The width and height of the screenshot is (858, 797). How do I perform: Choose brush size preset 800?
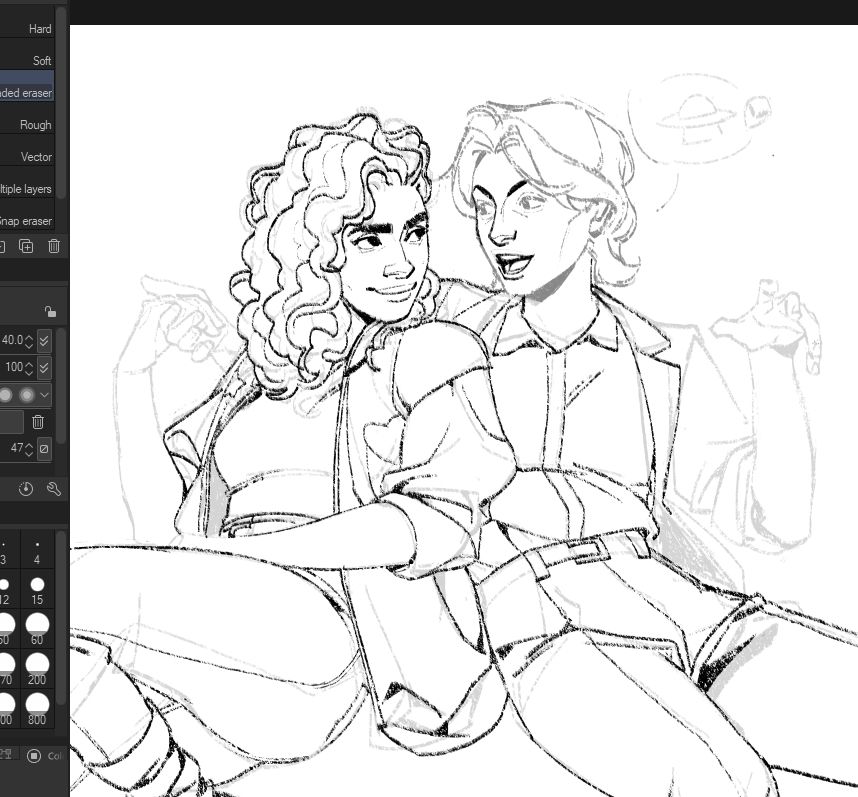click(x=37, y=709)
